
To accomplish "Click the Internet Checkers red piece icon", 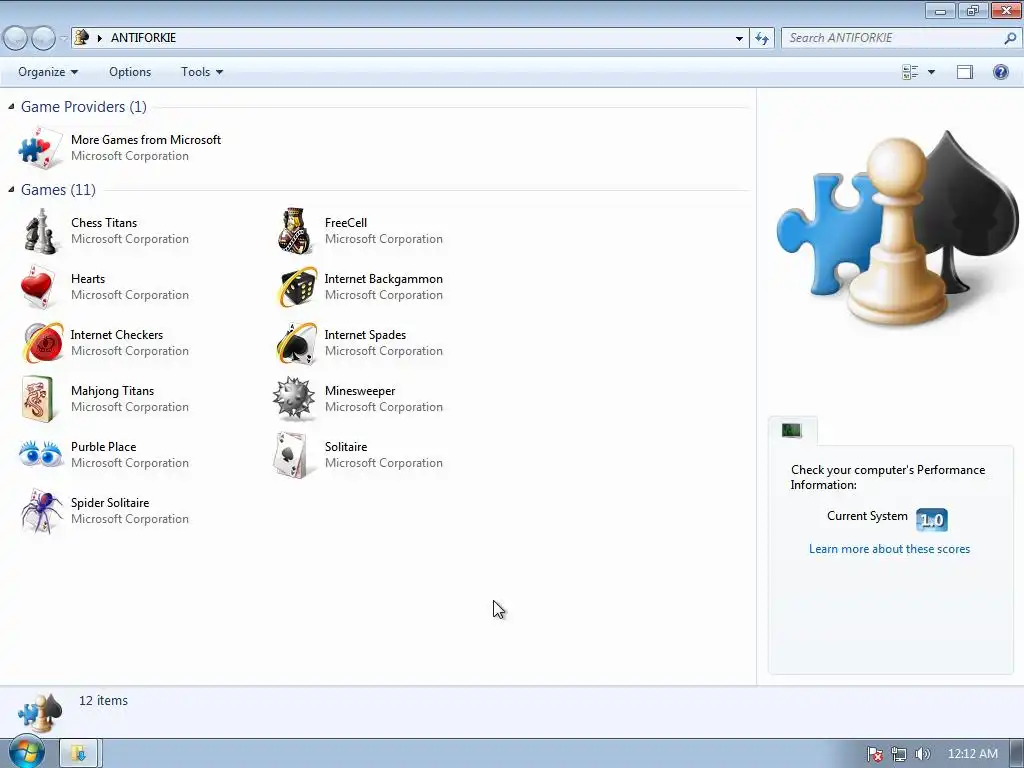I will pos(42,343).
